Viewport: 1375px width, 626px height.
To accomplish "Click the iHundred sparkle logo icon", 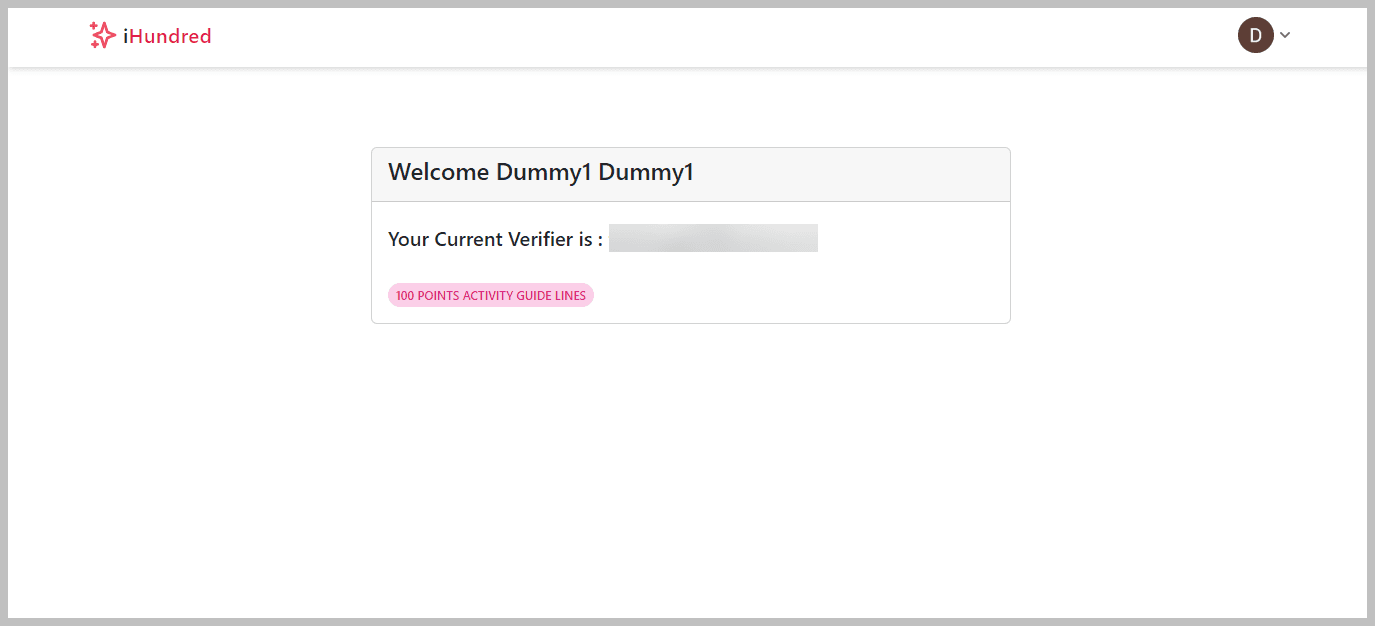I will click(102, 36).
